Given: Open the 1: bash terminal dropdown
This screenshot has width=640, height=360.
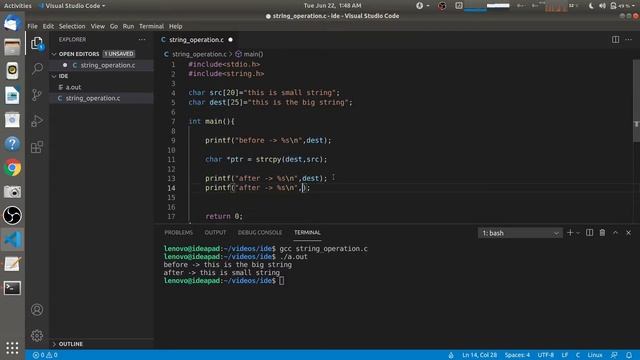Looking at the screenshot, I should click(520, 233).
